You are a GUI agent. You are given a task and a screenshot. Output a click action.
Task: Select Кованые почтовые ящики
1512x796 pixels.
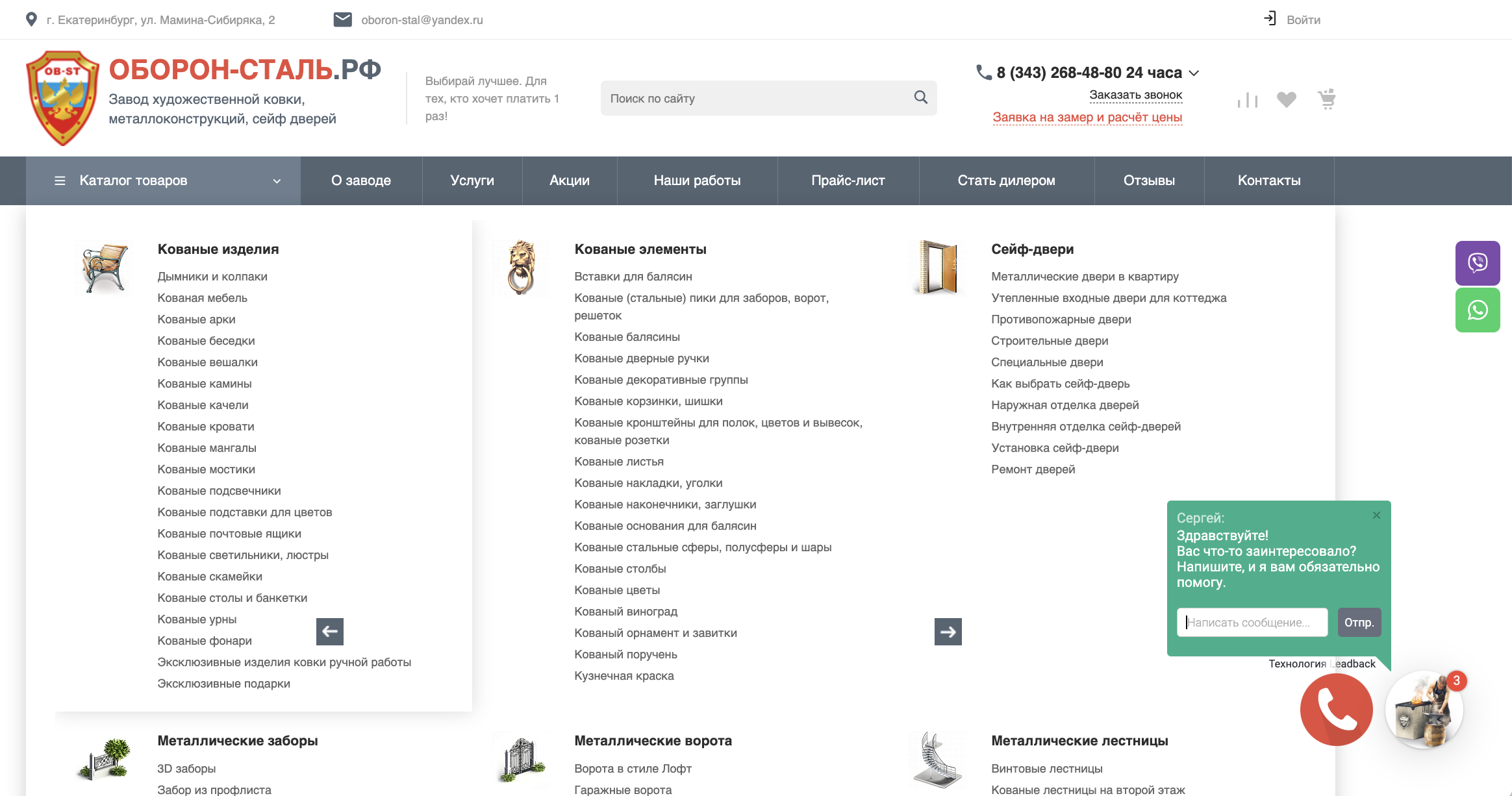click(x=229, y=534)
